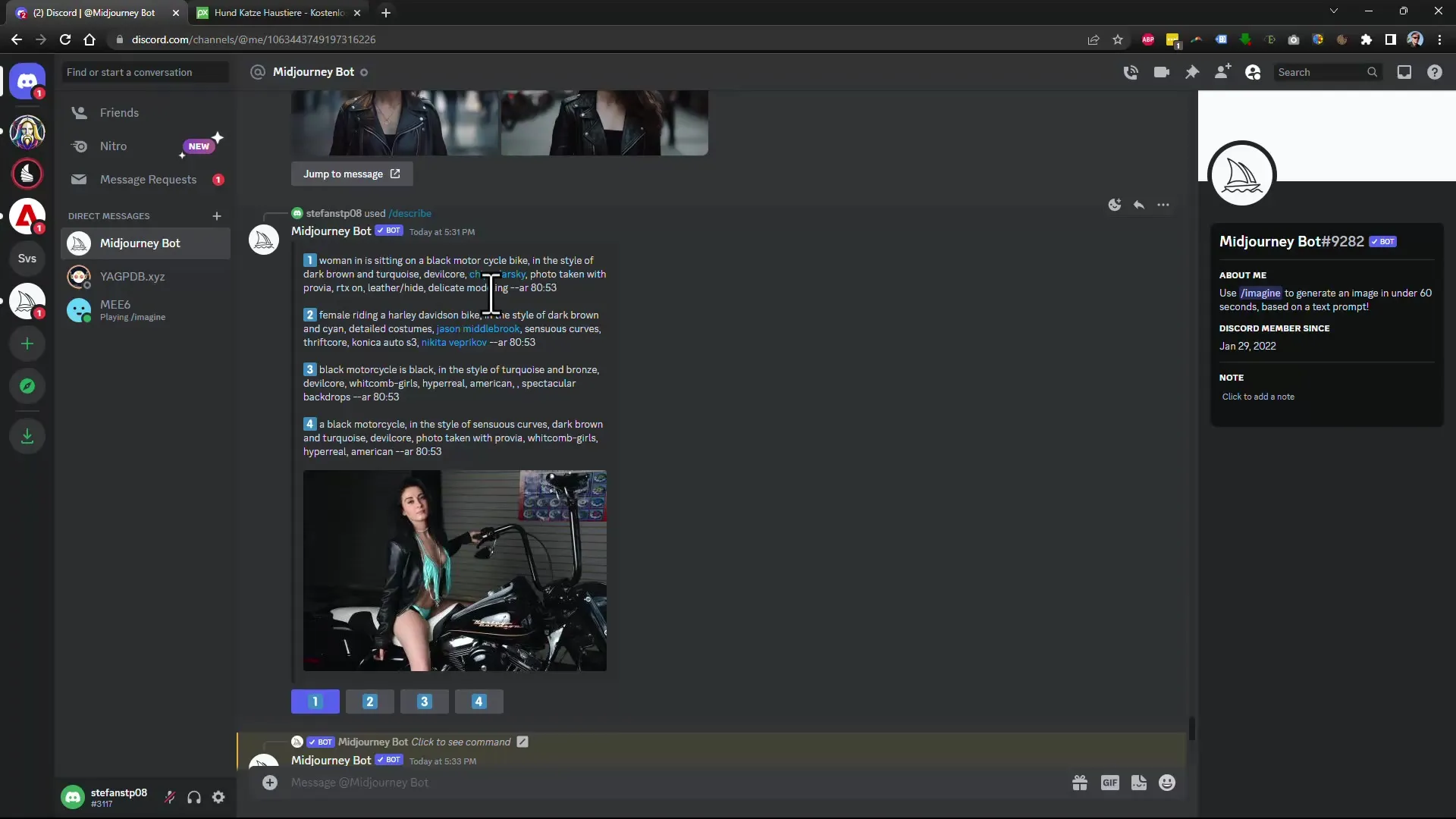Click Jump to message button
This screenshot has width=1456, height=819.
coord(352,174)
